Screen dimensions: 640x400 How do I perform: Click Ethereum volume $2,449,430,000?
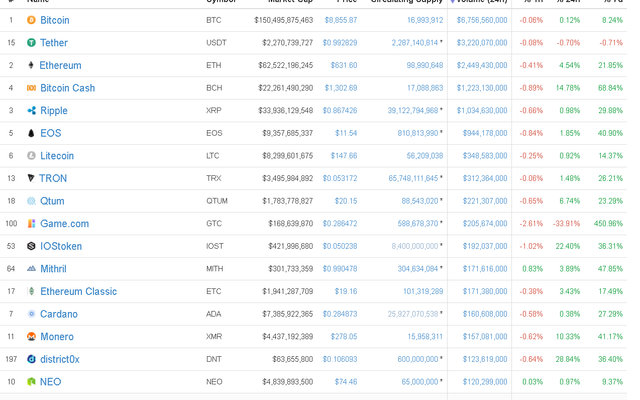click(482, 65)
